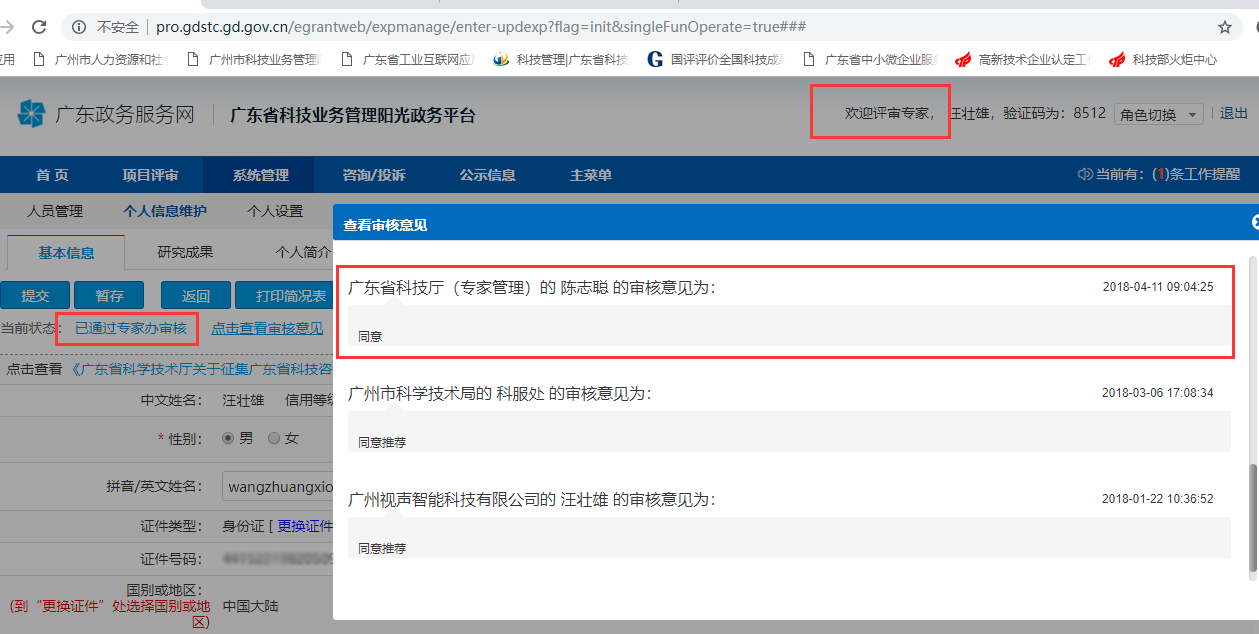Viewport: 1259px width, 634px height.
Task: Bookmark this page with the star icon
Action: click(1224, 27)
